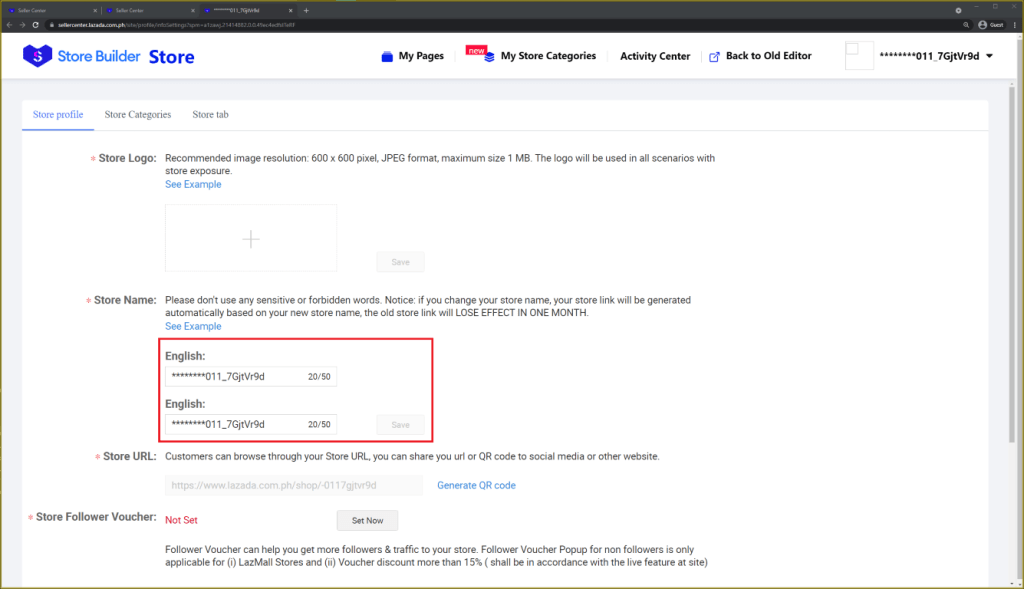Image resolution: width=1024 pixels, height=589 pixels.
Task: Open Activity Center from the header
Action: click(655, 56)
